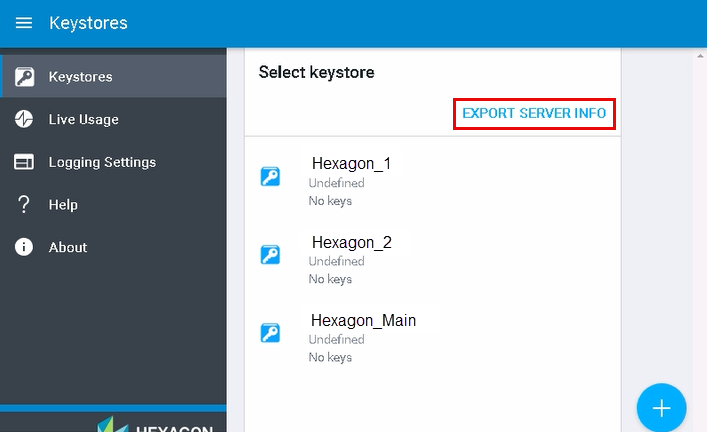Click the Live Usage pulse icon

tap(24, 119)
